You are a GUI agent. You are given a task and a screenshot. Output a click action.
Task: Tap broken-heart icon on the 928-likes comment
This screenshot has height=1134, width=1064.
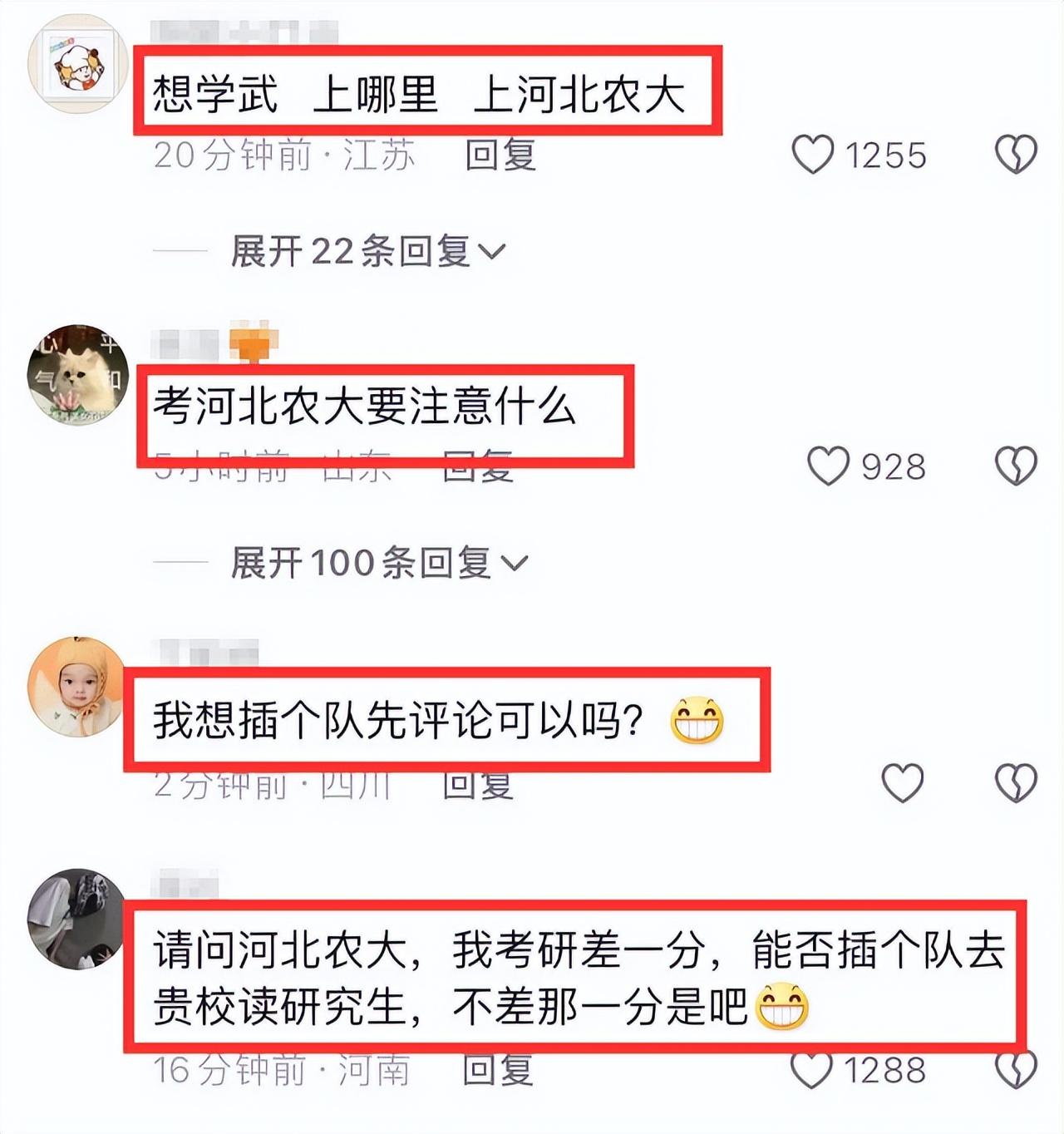pyautogui.click(x=1016, y=466)
